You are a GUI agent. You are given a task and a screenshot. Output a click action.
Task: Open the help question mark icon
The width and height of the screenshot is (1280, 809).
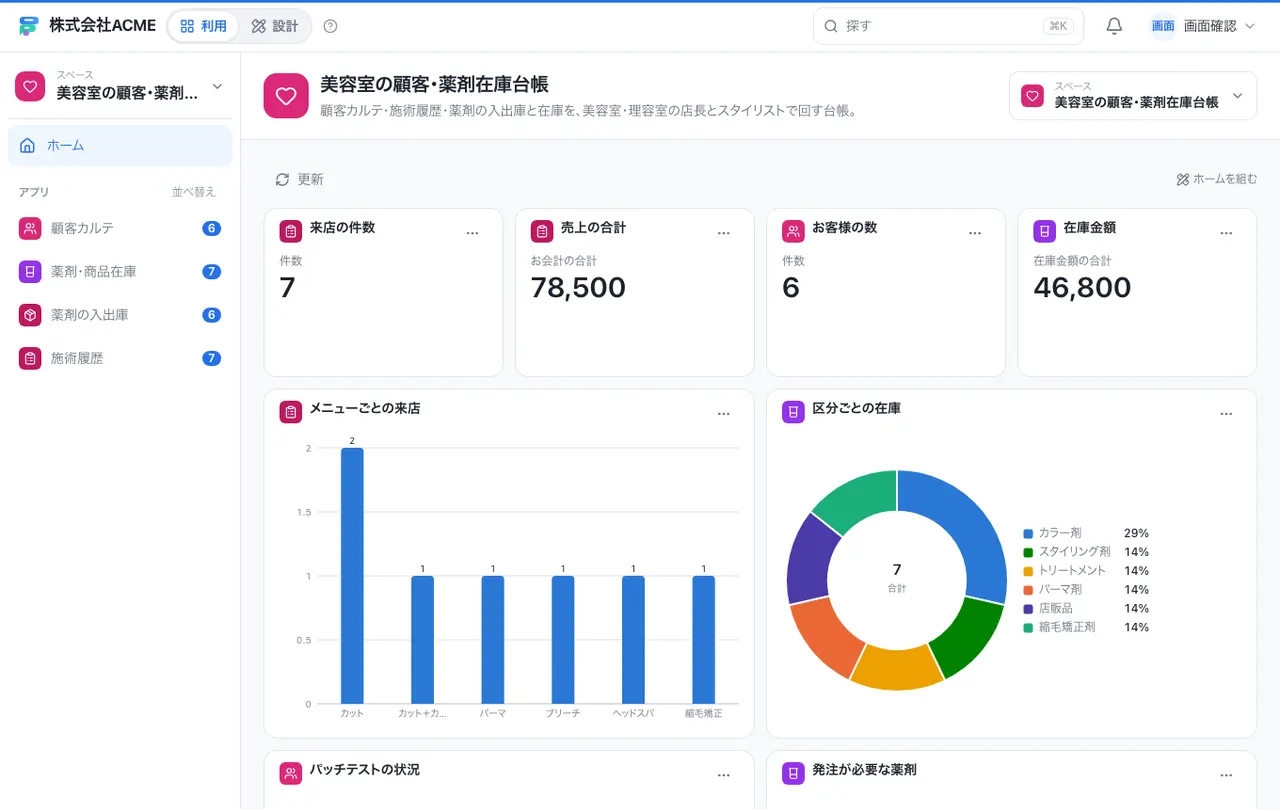click(331, 26)
